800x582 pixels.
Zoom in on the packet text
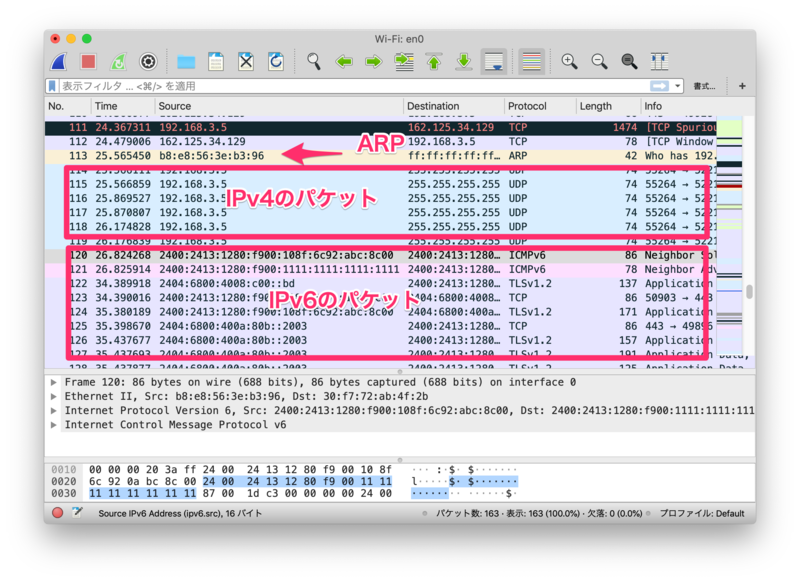(x=569, y=62)
